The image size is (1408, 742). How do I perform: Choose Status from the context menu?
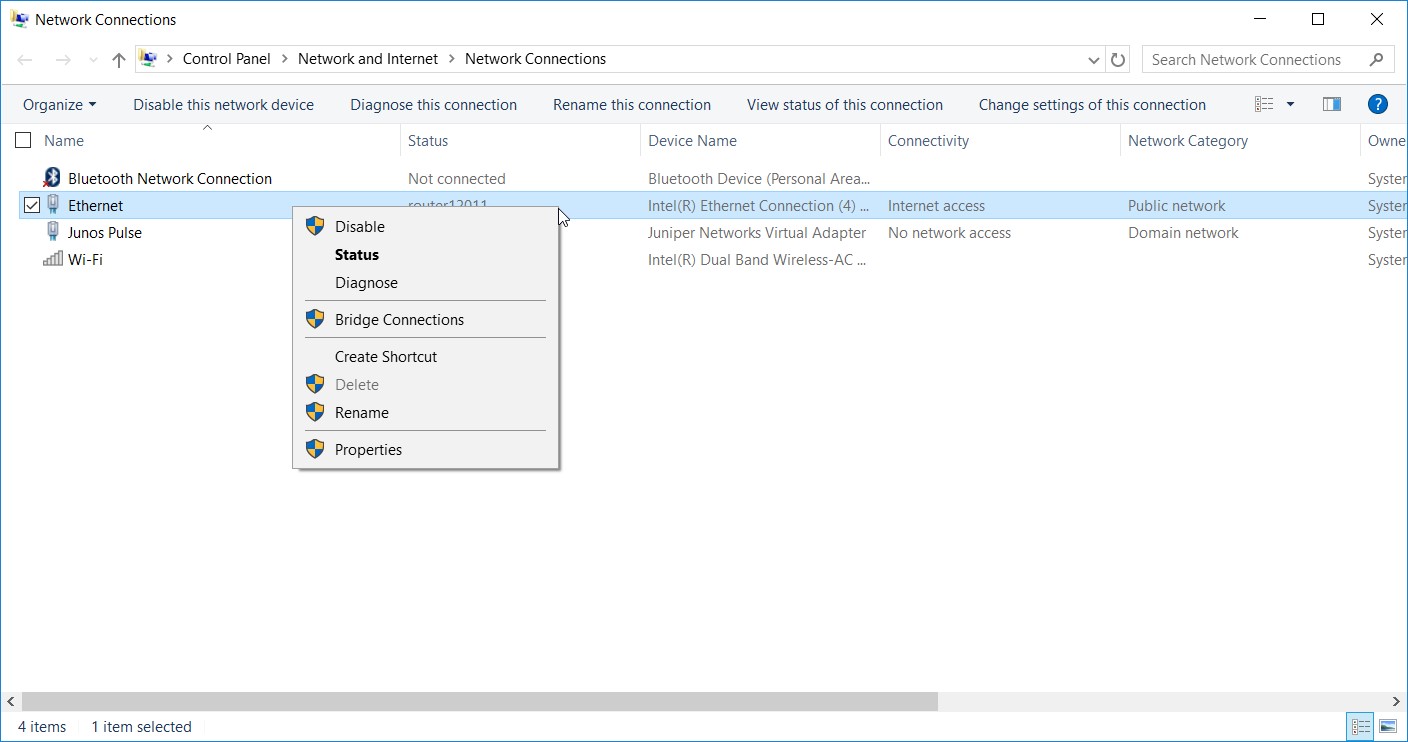tap(425, 254)
